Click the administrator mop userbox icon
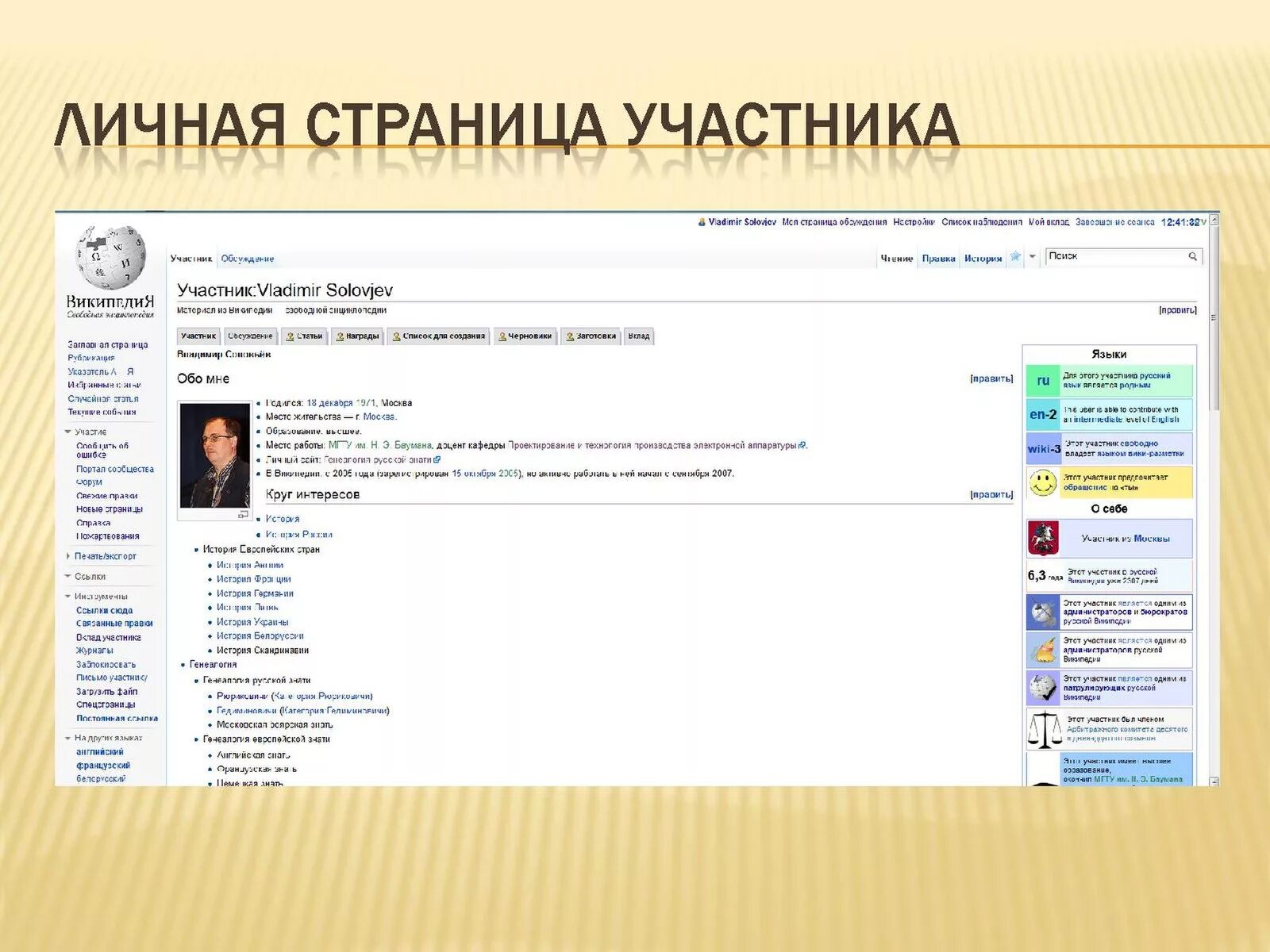Screen dimensions: 1270x952 1043,650
